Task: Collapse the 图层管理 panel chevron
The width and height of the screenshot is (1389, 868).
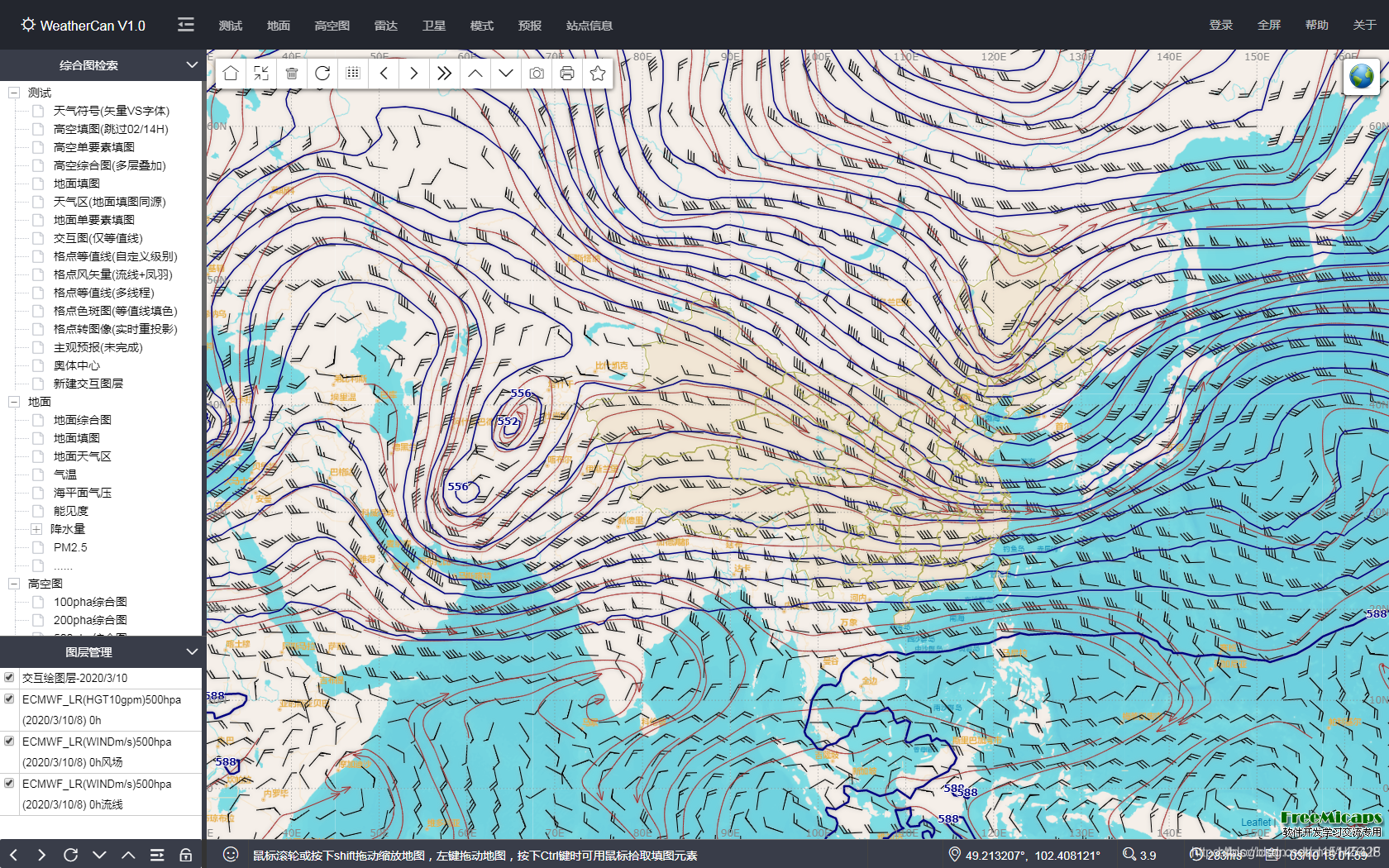Action: (192, 651)
